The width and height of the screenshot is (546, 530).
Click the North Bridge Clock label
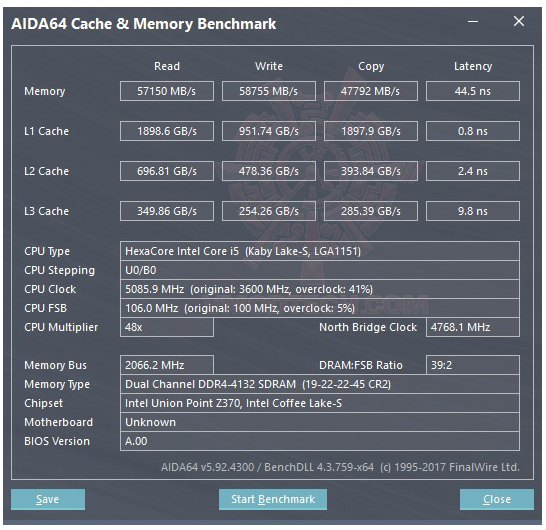(368, 327)
